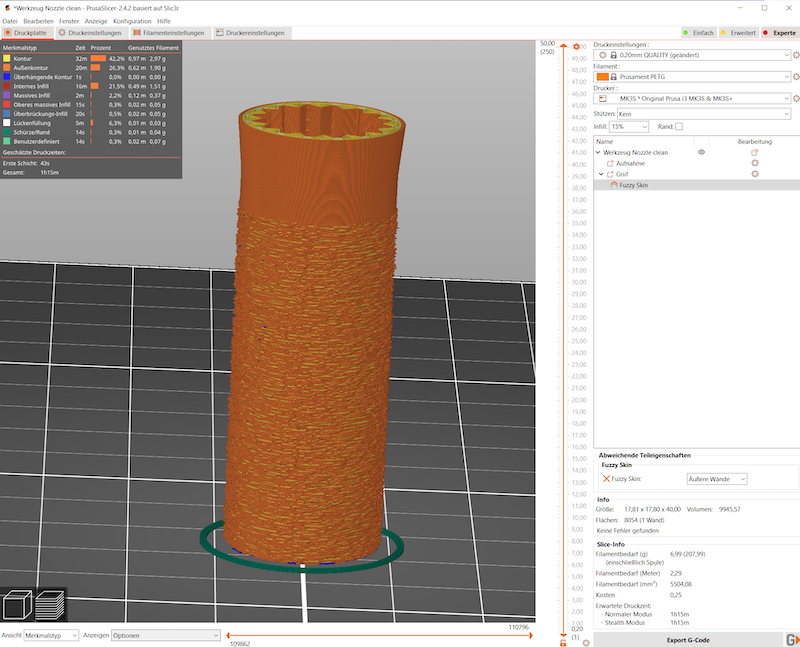800x647 pixels.
Task: Click the lock icon in the filament preset
Action: [613, 77]
